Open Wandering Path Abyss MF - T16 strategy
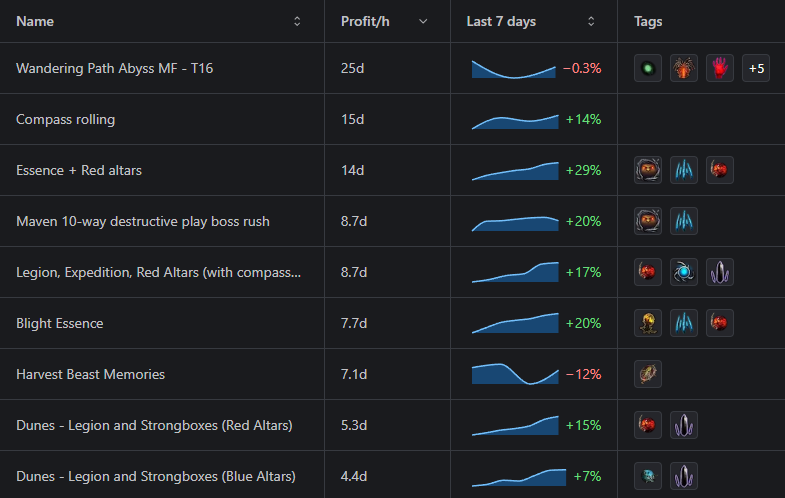Image resolution: width=785 pixels, height=498 pixels. click(114, 68)
